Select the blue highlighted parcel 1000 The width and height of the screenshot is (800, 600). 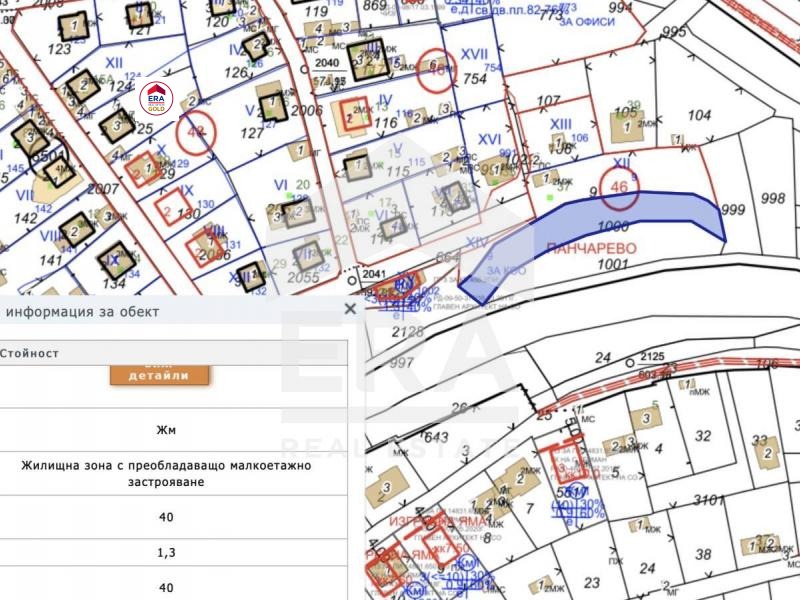point(600,225)
